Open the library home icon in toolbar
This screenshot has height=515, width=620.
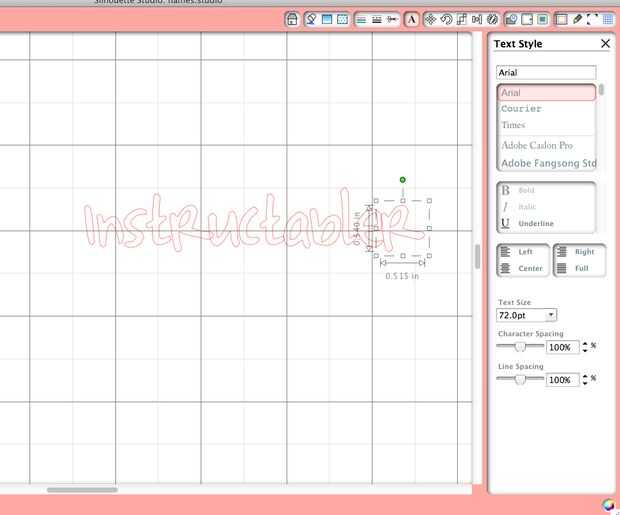(292, 19)
